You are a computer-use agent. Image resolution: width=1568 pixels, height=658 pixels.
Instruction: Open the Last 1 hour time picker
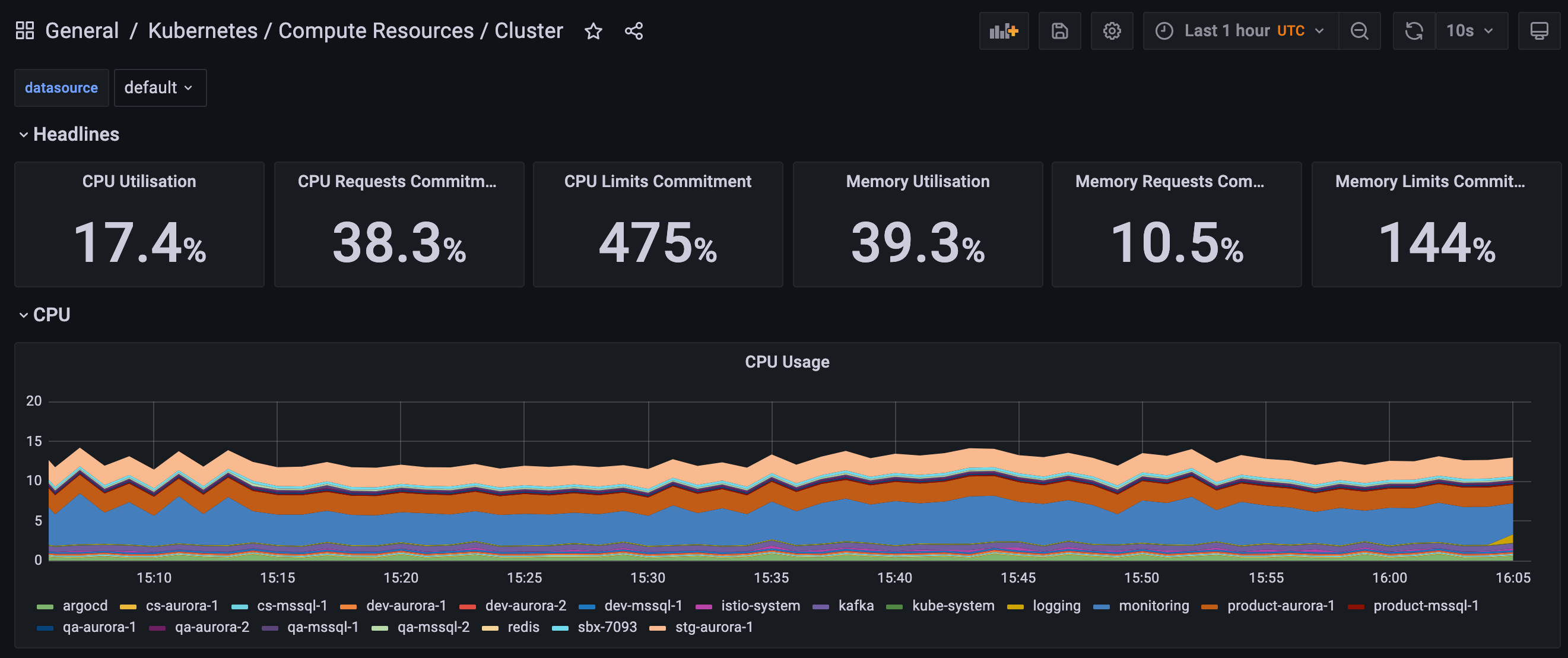point(1240,31)
